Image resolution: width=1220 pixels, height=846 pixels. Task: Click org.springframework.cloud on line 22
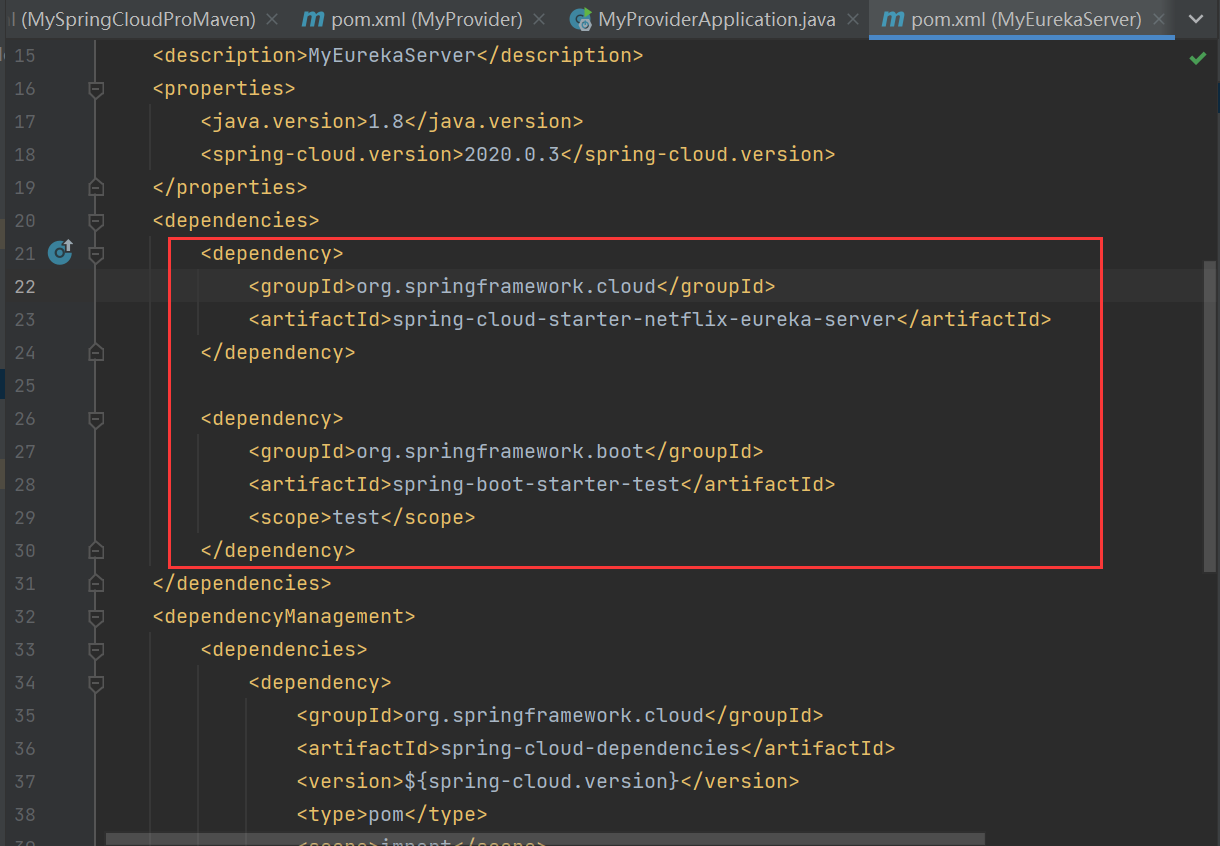pos(506,287)
